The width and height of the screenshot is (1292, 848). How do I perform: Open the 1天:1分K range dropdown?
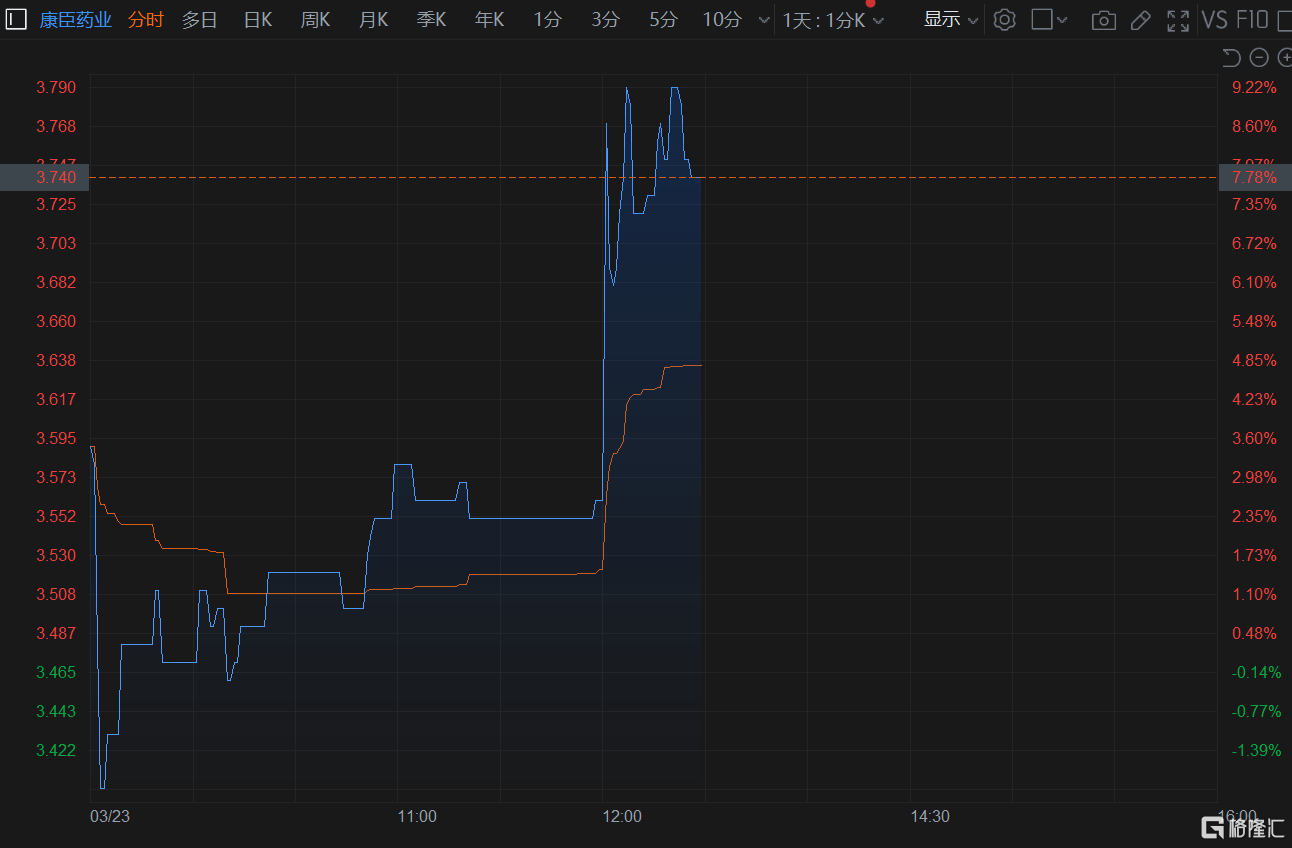point(833,20)
